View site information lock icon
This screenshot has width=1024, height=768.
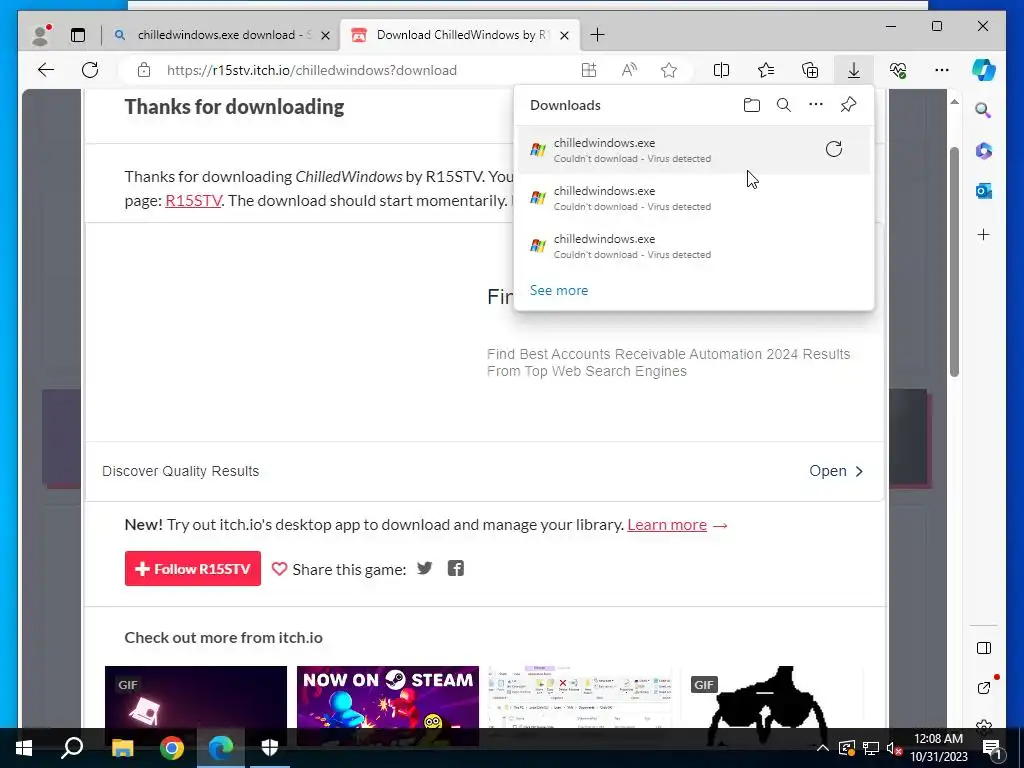[x=144, y=70]
